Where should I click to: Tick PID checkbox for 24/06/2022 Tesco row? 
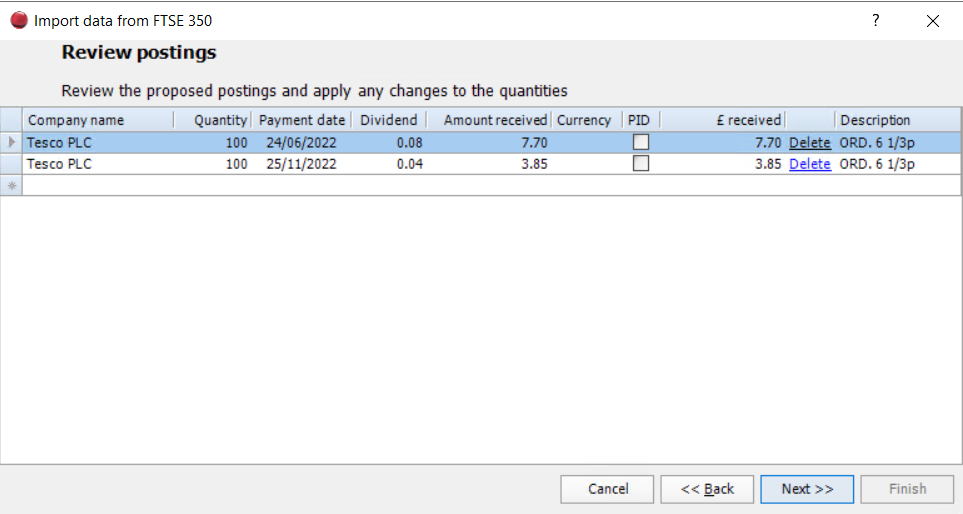click(x=641, y=142)
